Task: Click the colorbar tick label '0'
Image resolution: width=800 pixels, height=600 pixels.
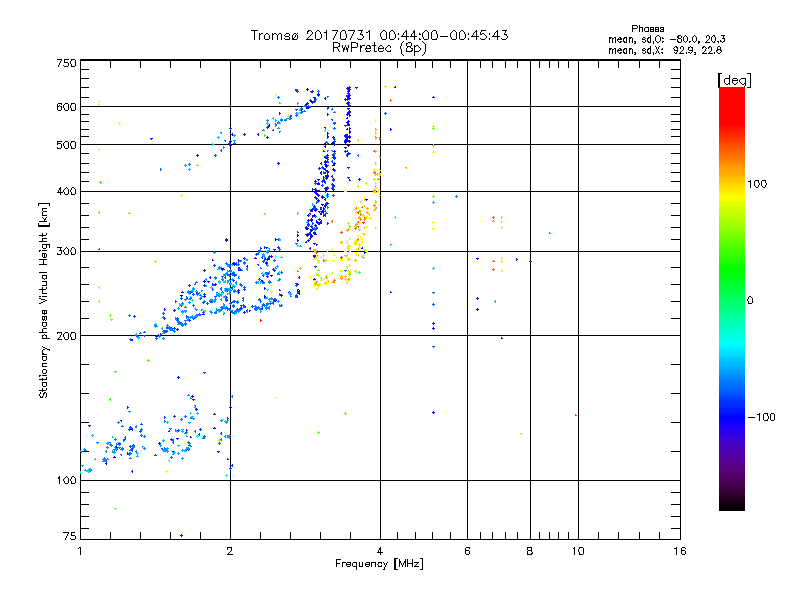Action: click(x=750, y=301)
